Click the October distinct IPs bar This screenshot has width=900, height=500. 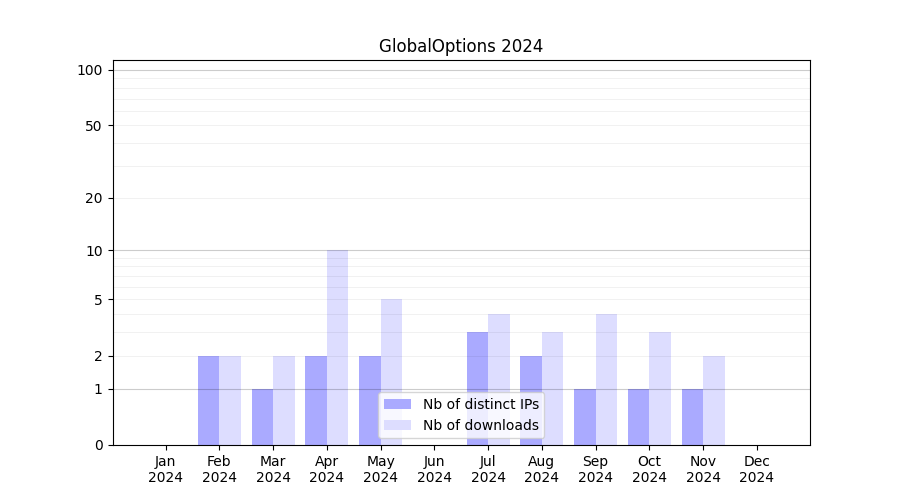(x=638, y=417)
